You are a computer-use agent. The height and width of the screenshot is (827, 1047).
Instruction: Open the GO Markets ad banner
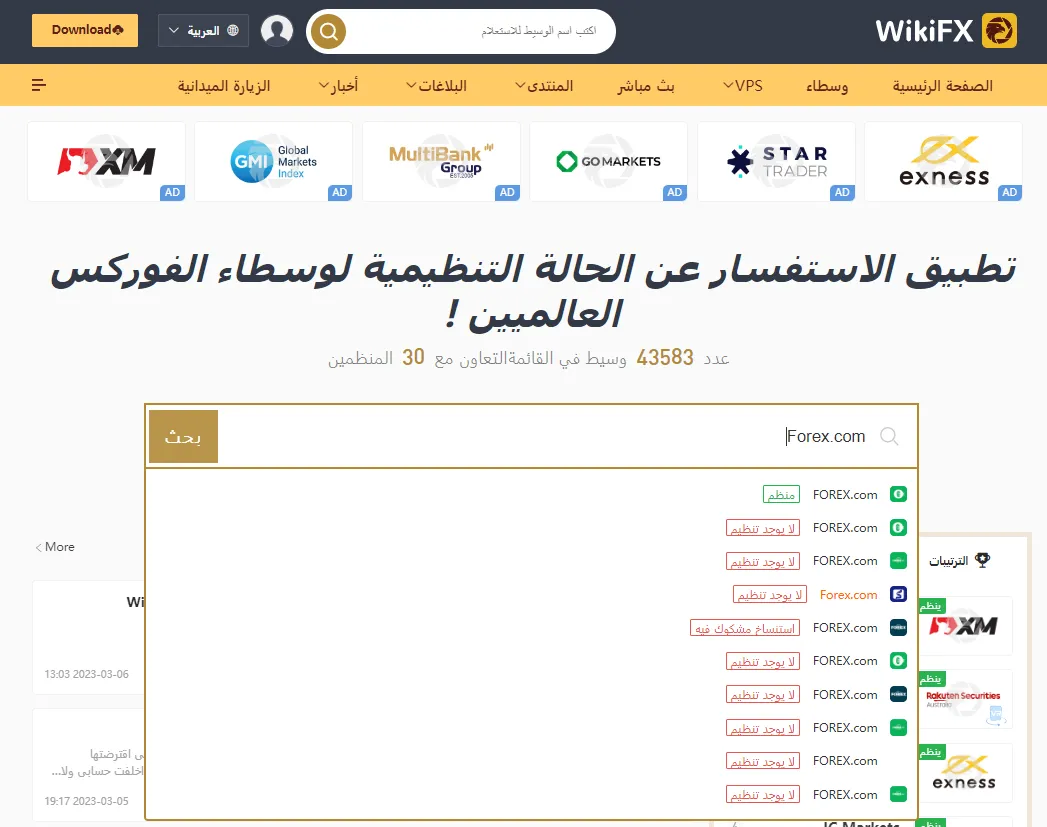click(x=608, y=162)
